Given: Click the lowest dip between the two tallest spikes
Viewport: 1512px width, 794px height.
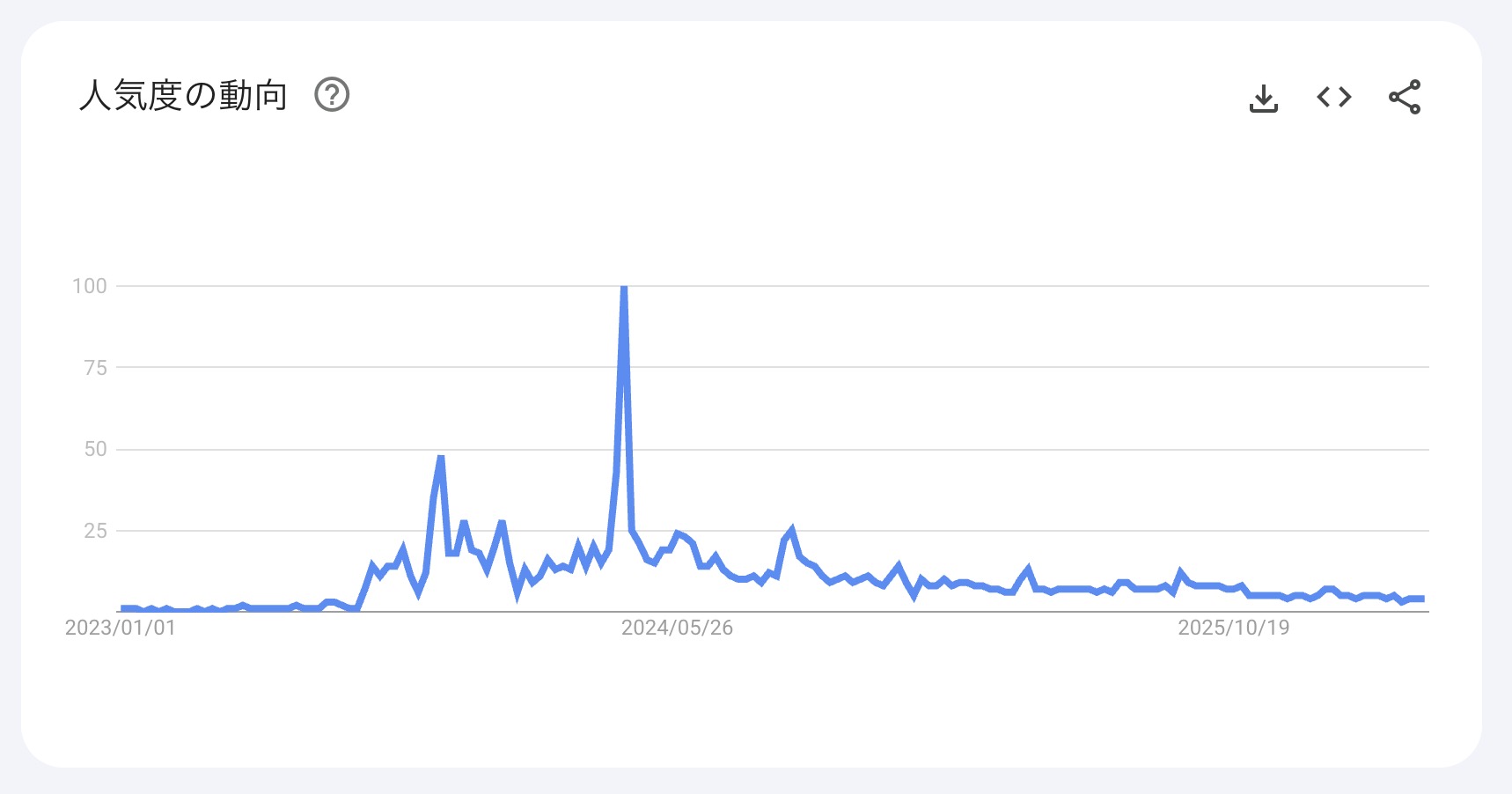Looking at the screenshot, I should (x=517, y=593).
